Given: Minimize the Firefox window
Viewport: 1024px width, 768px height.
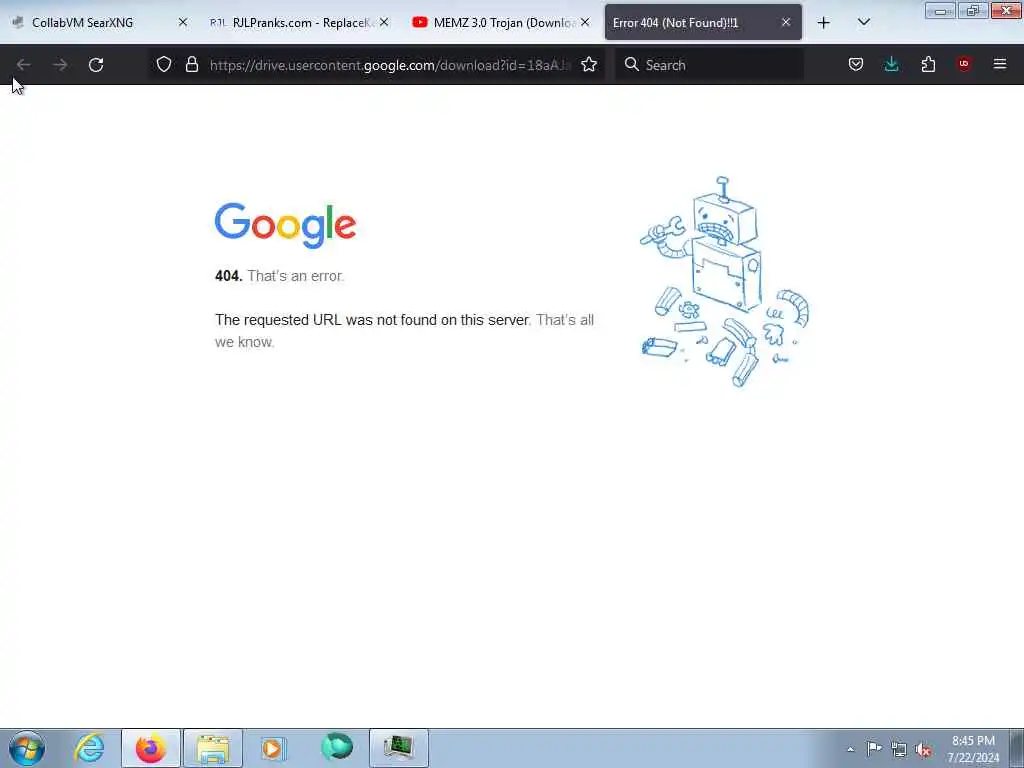Looking at the screenshot, I should point(940,10).
